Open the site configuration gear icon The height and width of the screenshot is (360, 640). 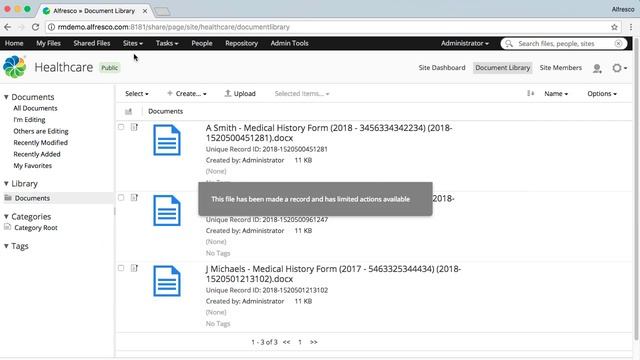619,68
